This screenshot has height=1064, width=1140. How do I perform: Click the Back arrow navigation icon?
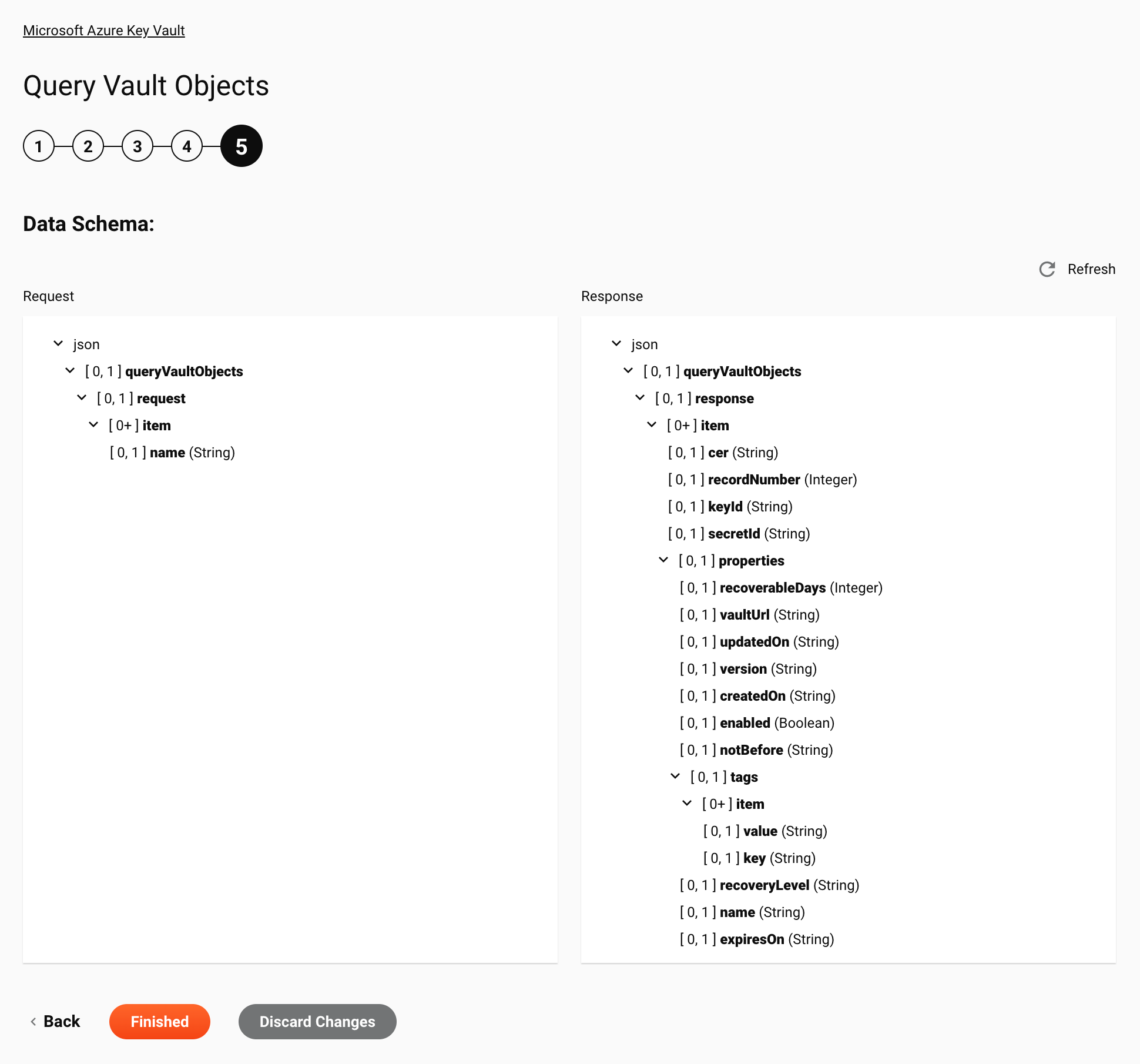pos(35,1021)
